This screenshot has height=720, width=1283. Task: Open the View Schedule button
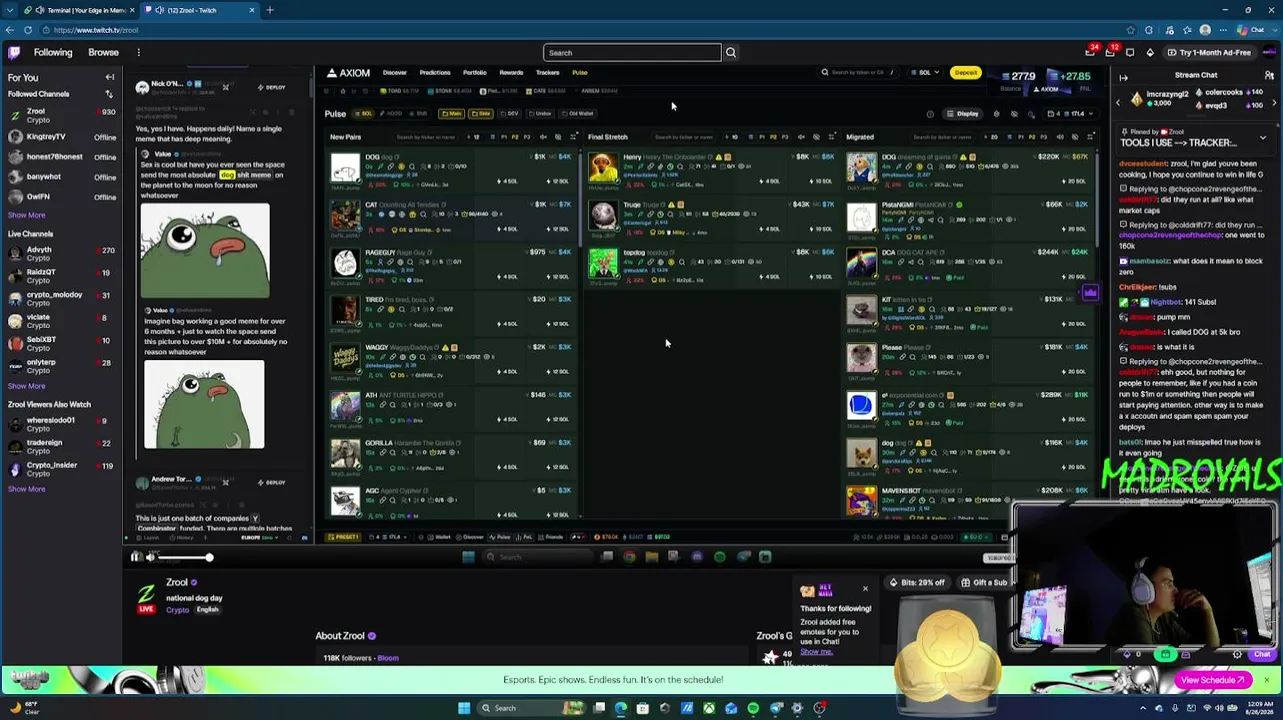[1213, 680]
